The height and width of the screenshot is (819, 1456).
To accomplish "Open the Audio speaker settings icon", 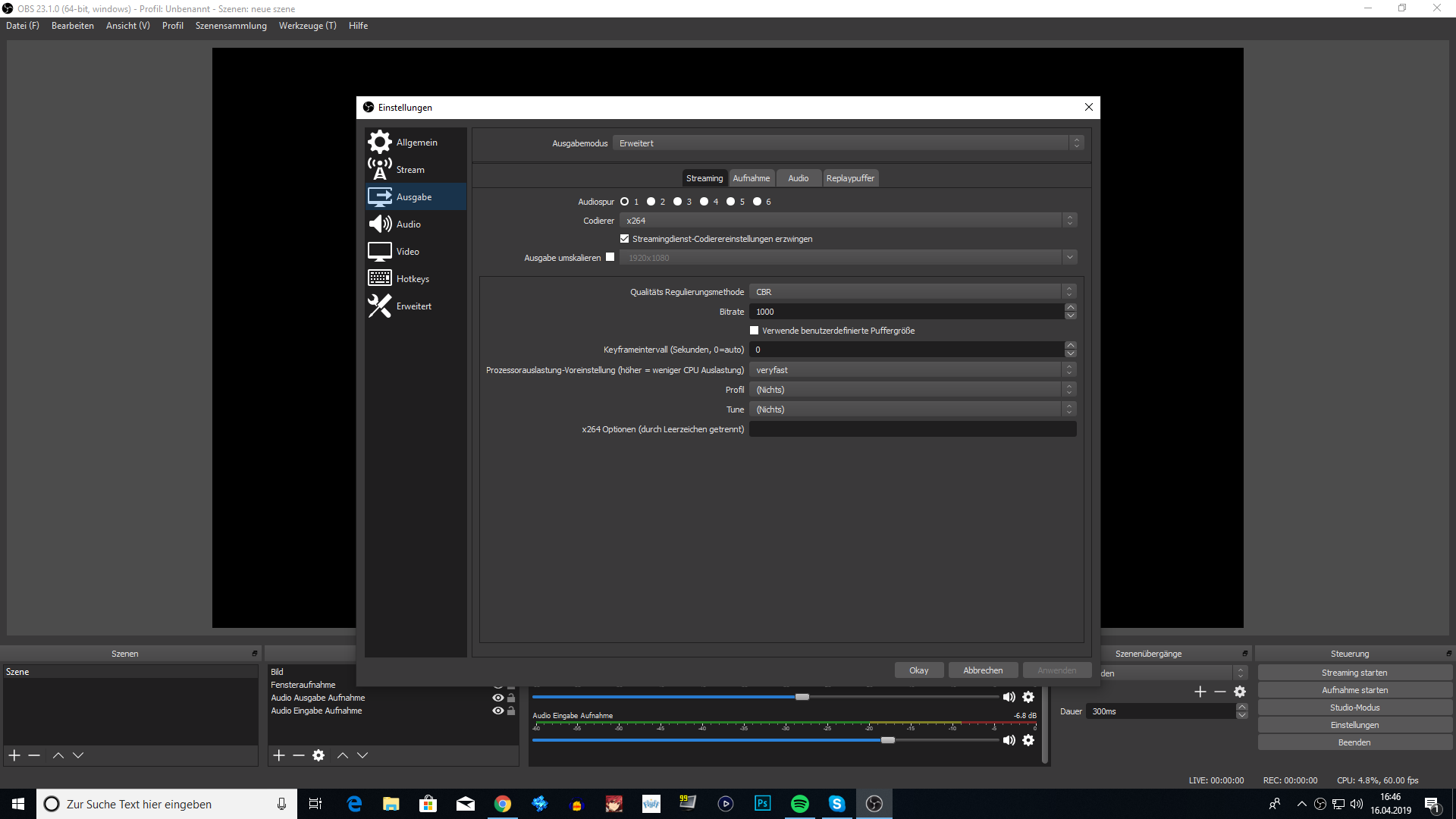I will [x=379, y=224].
